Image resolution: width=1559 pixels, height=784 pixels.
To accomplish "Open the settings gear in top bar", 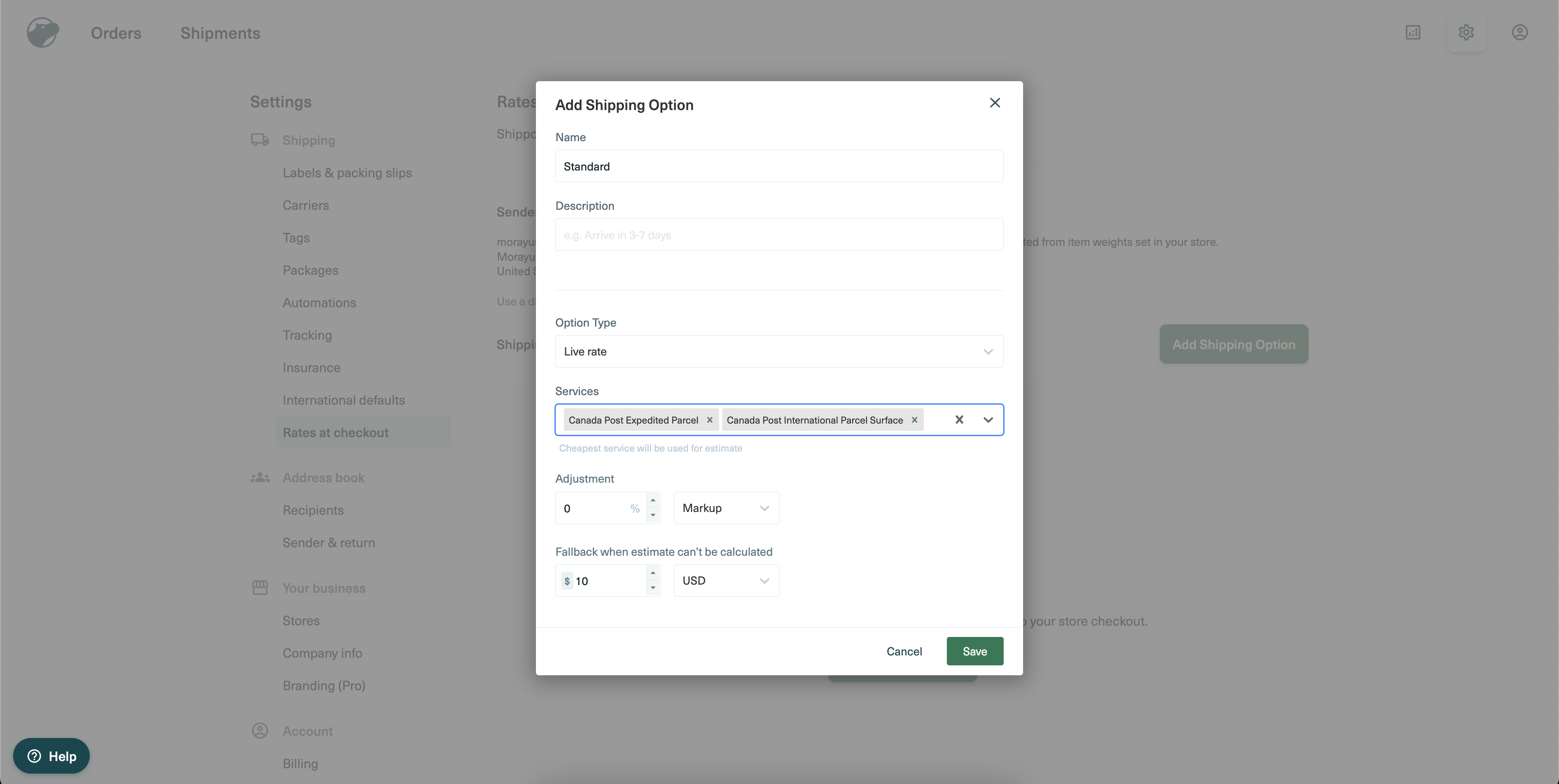I will click(1467, 32).
